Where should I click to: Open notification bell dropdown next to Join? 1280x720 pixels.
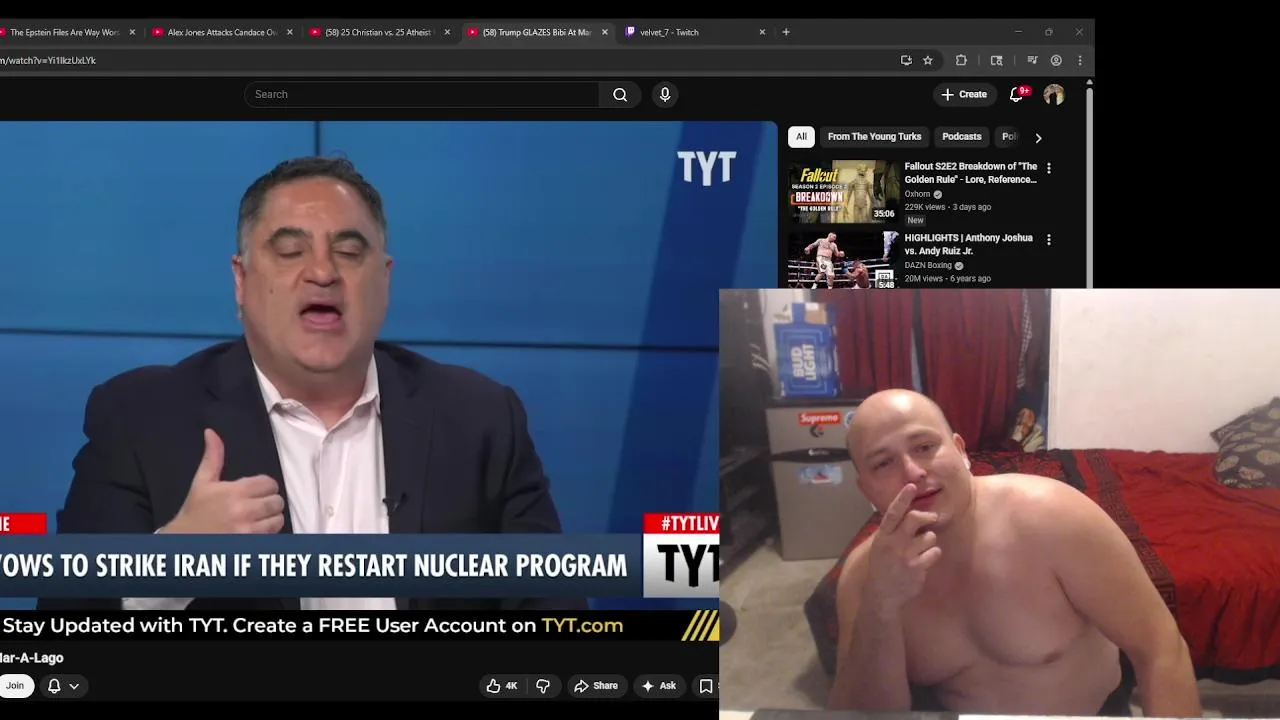62,686
